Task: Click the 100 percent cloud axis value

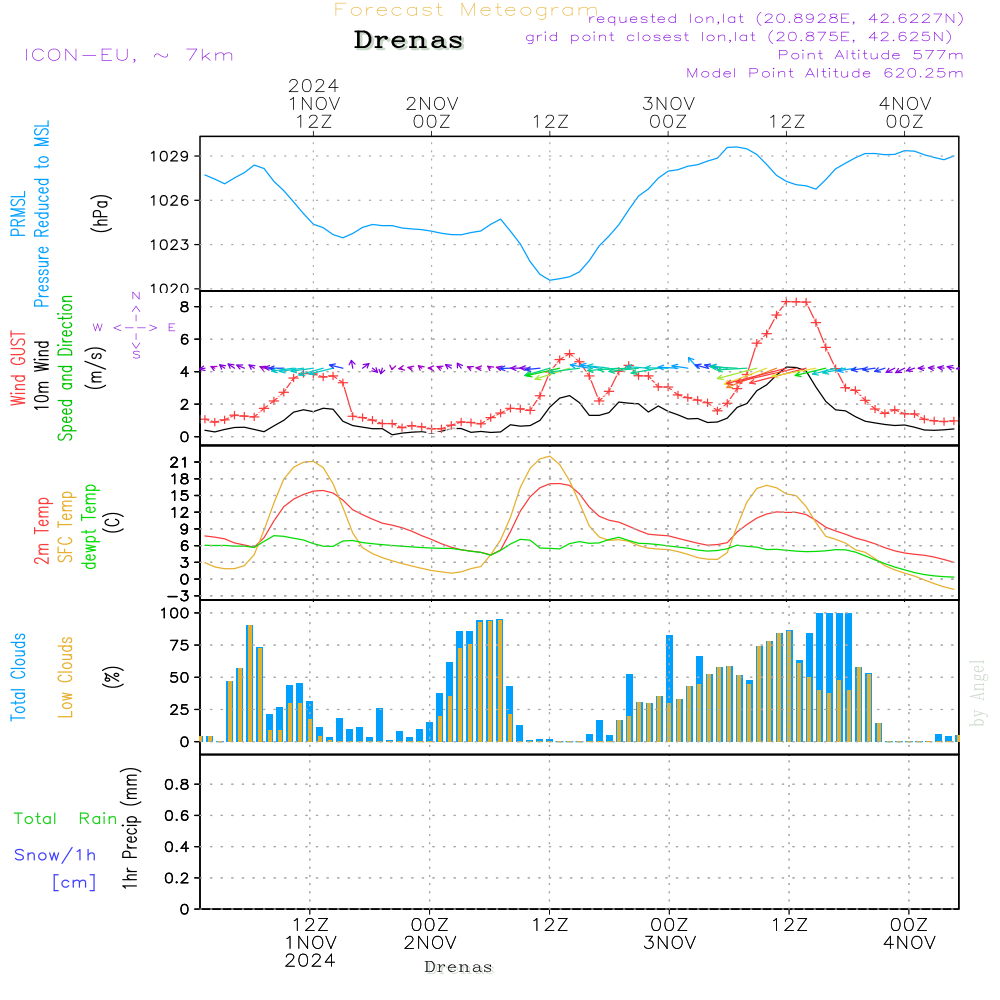Action: pos(174,613)
